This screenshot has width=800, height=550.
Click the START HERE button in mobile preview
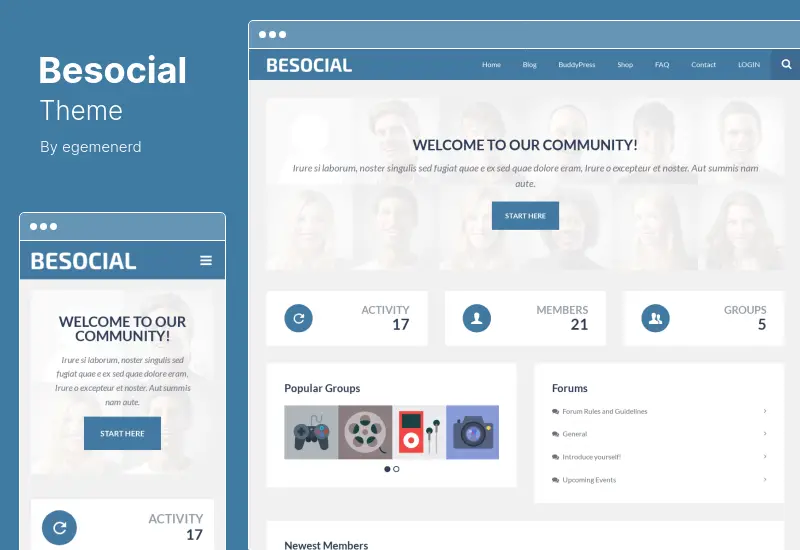(122, 434)
